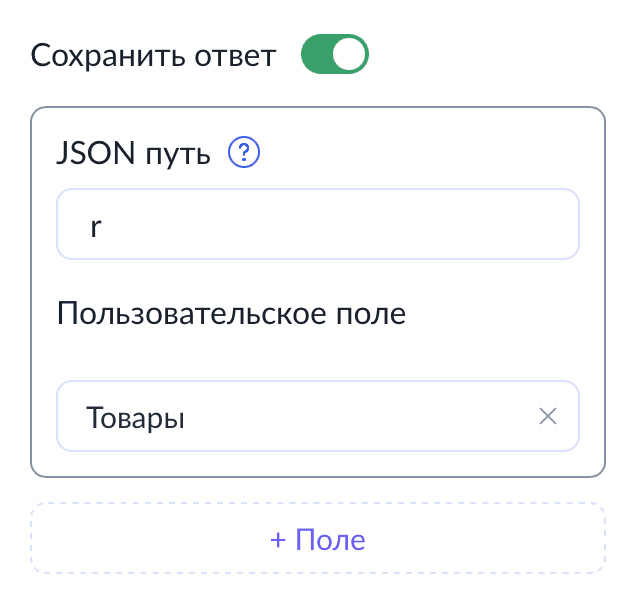630x614 pixels.
Task: Expand the custom field selector box
Action: tap(317, 416)
